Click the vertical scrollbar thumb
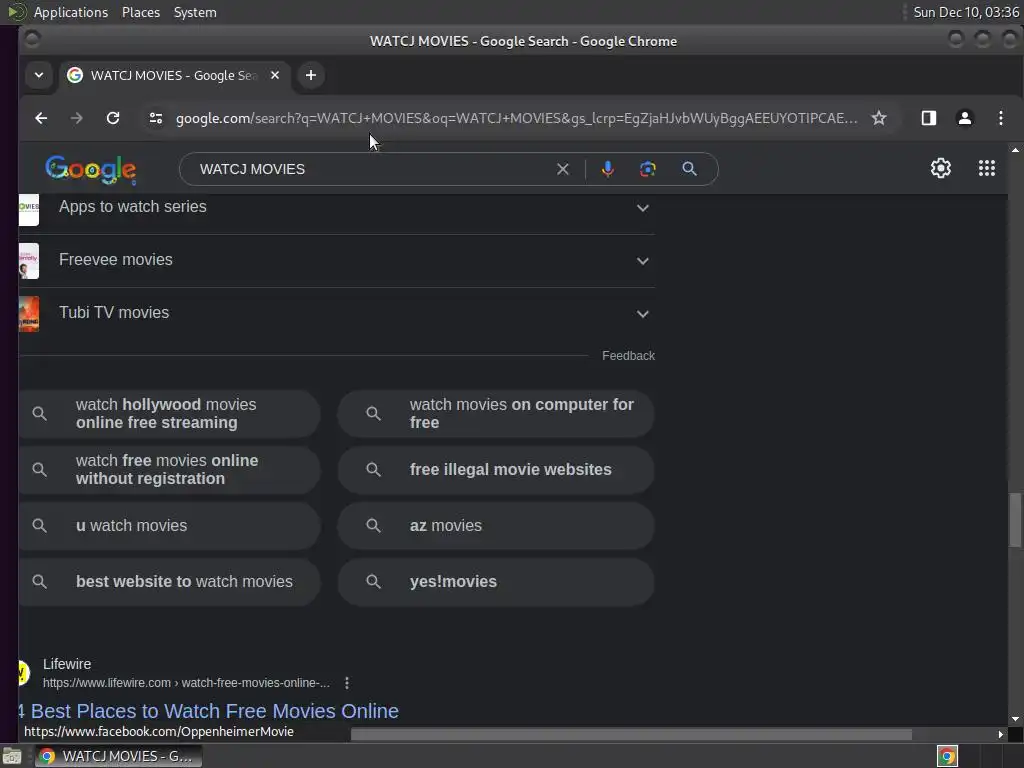Viewport: 1024px width, 768px height. 1015,520
